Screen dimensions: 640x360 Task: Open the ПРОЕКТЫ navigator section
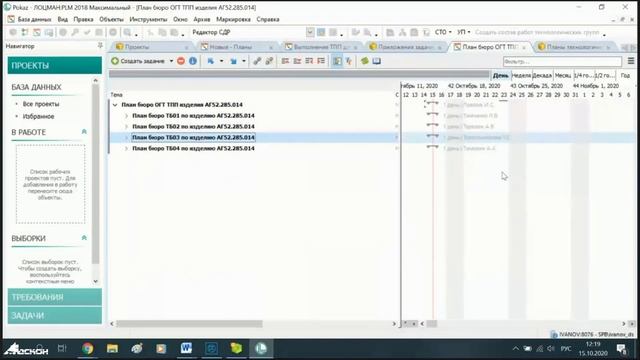pos(55,65)
